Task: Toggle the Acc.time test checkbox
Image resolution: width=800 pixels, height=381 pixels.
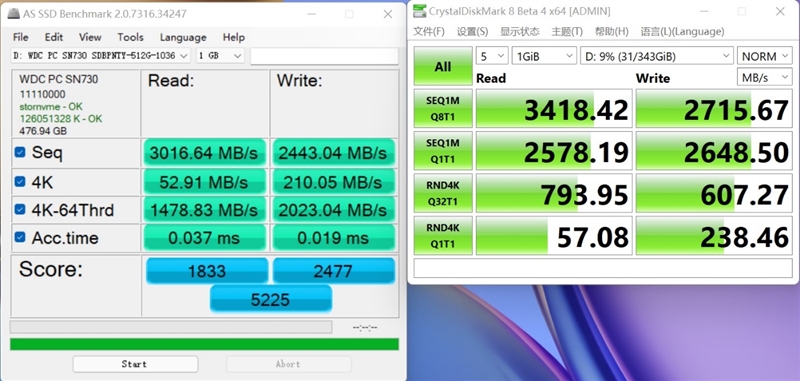Action: (x=20, y=237)
